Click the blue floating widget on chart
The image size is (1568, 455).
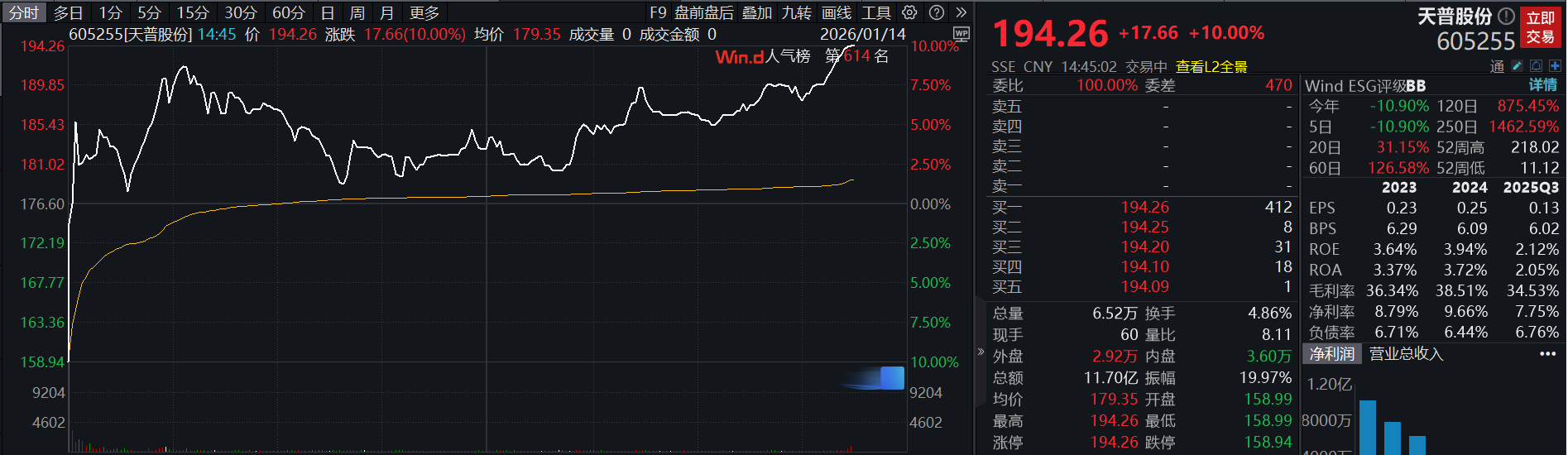tap(890, 378)
